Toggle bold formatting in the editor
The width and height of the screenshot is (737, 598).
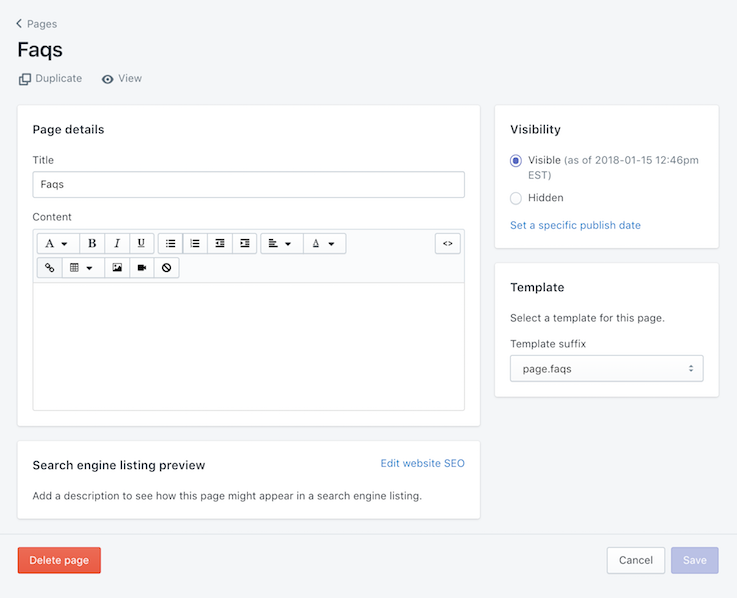point(92,243)
